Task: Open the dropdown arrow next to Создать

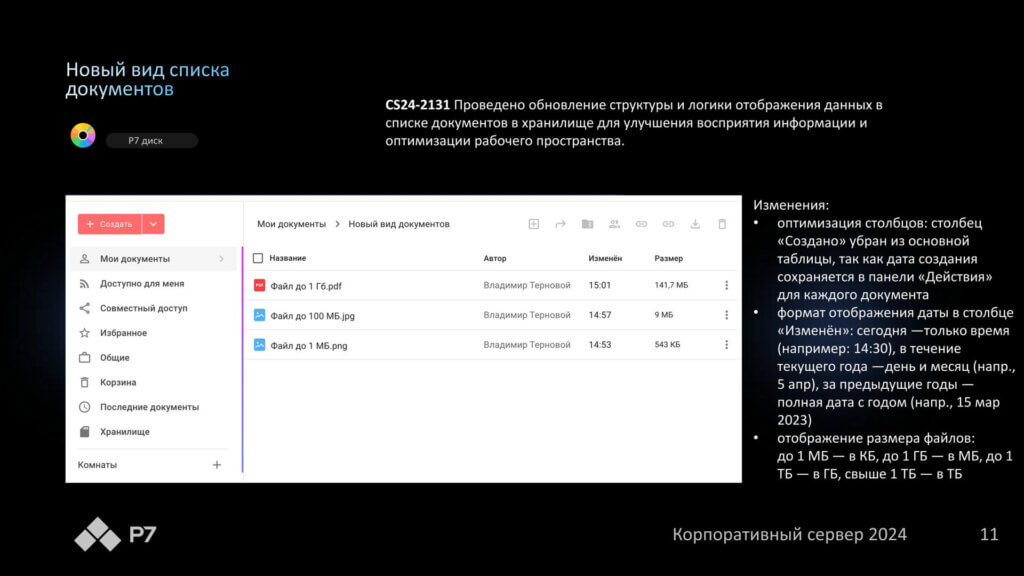Action: click(153, 224)
